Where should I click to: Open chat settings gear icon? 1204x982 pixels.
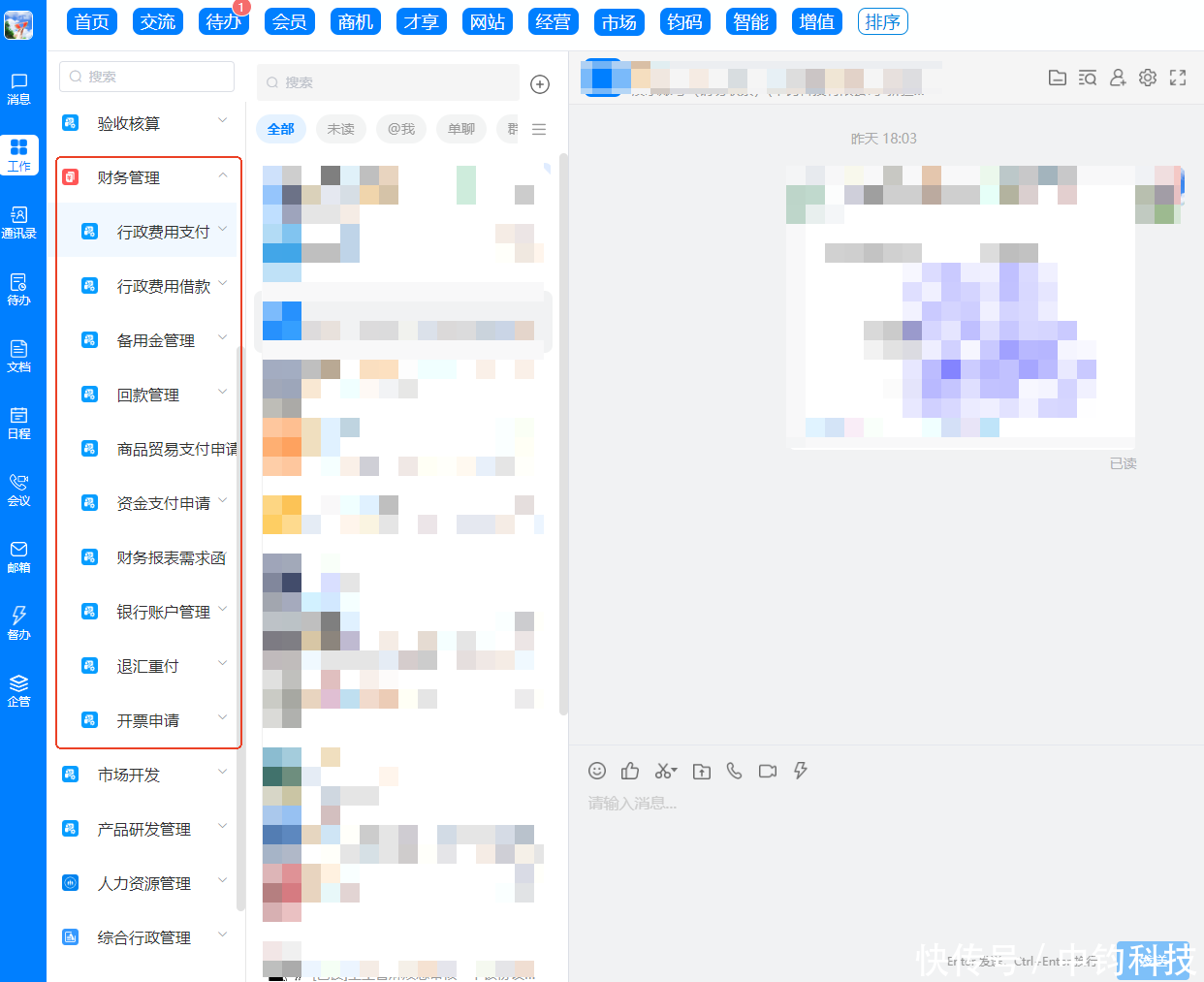(x=1148, y=78)
